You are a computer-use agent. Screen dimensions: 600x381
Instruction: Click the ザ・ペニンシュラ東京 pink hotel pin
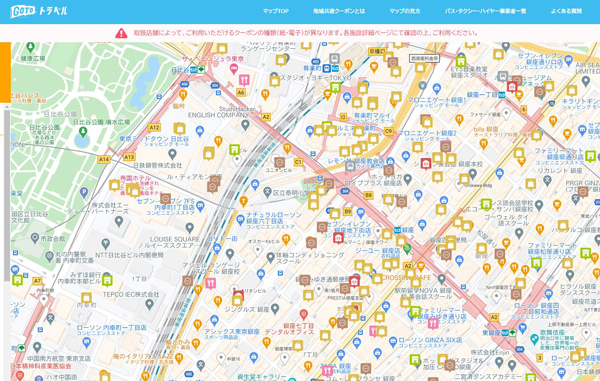233,69
